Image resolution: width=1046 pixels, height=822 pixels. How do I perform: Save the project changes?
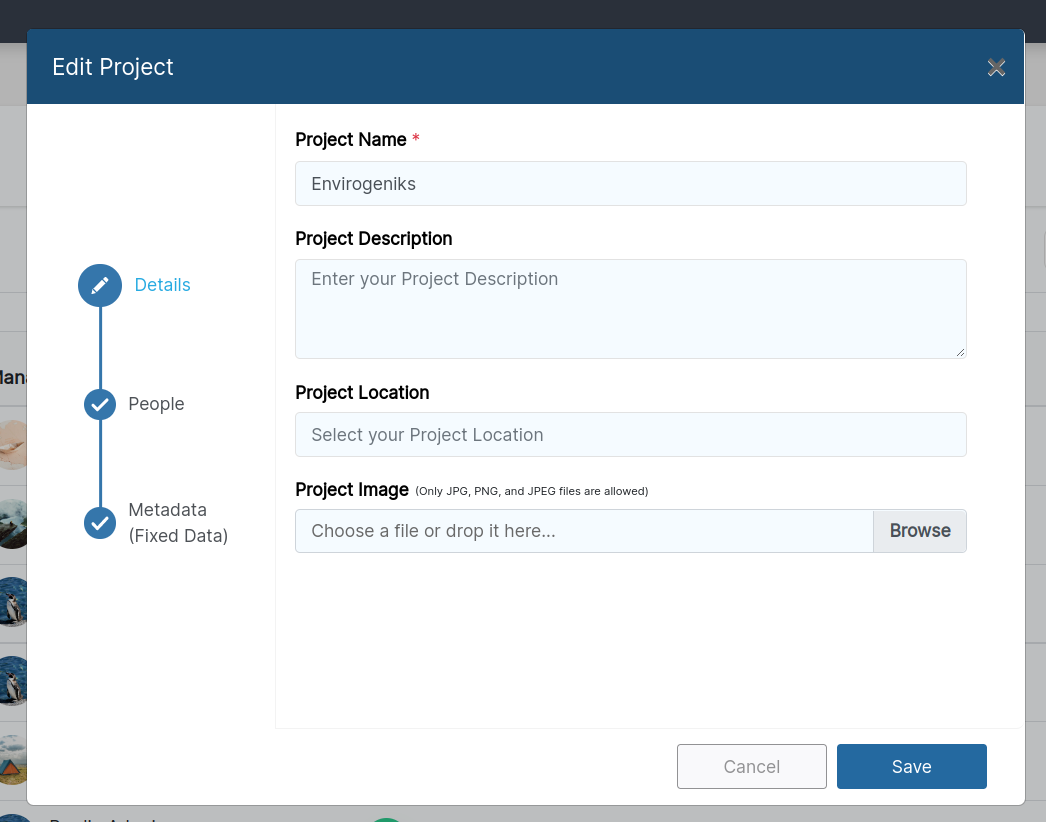tap(912, 767)
